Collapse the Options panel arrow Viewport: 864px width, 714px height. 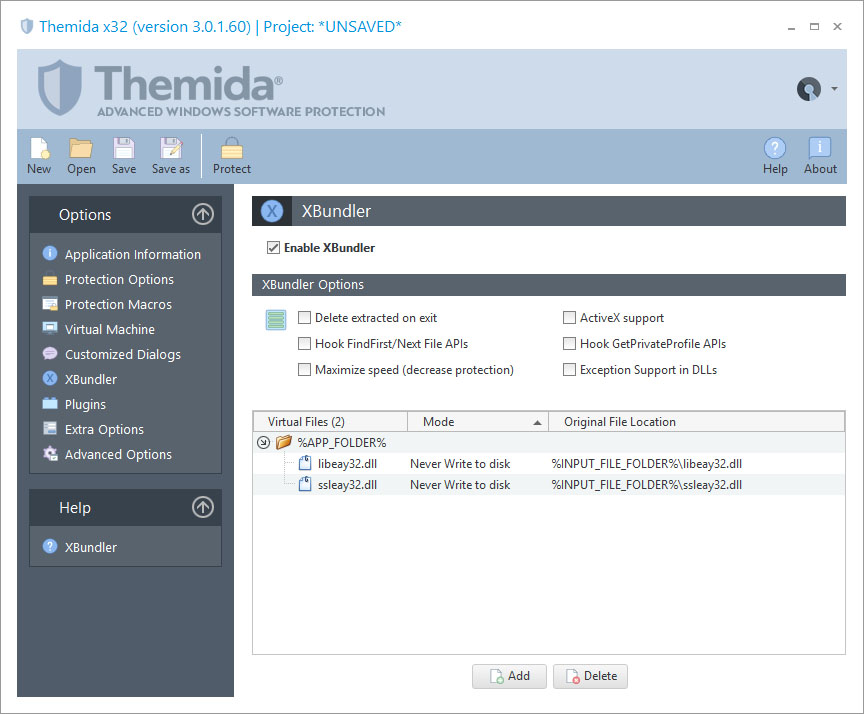coord(203,214)
